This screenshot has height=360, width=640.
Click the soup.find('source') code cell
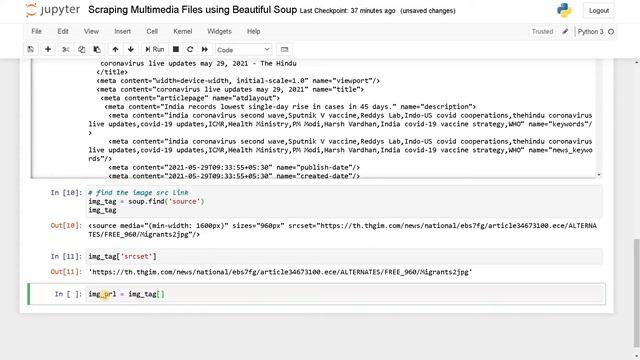[x=344, y=201]
